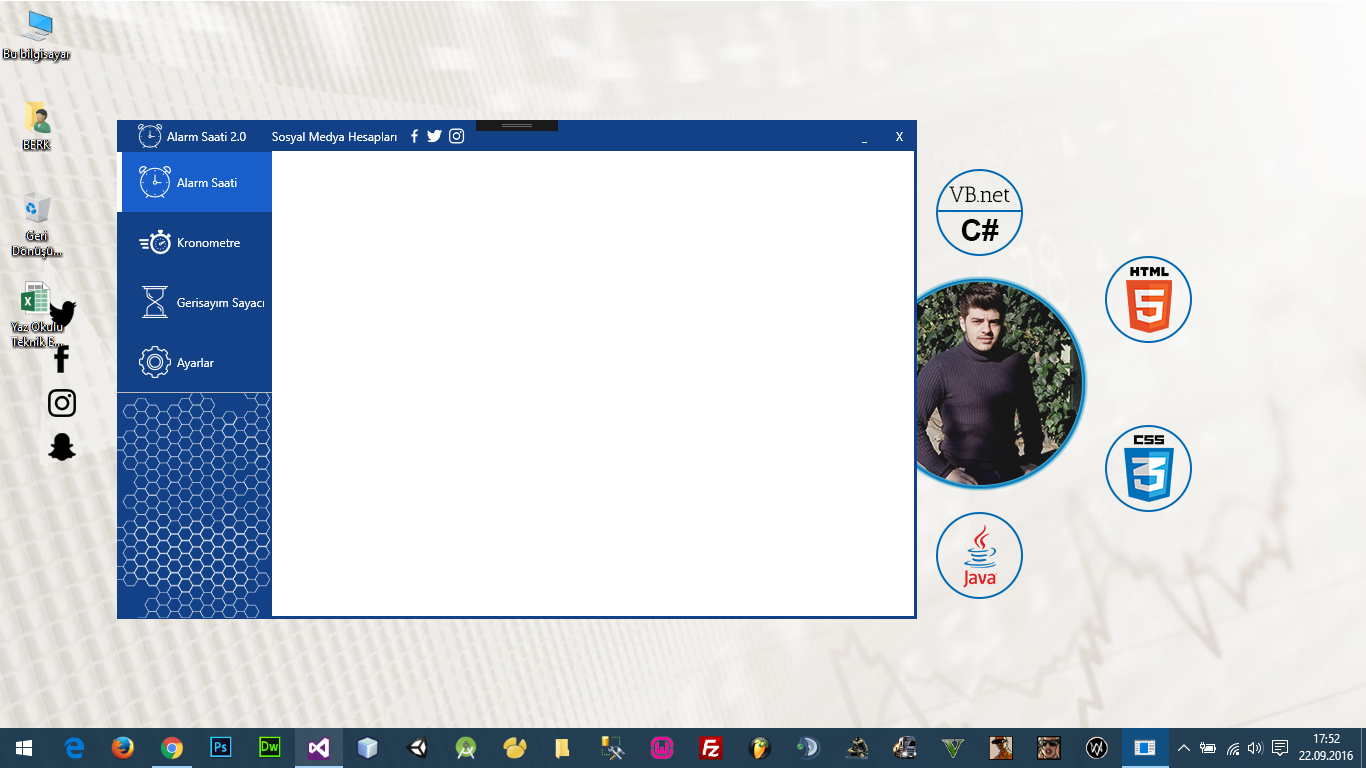The height and width of the screenshot is (768, 1366).
Task: Expand hidden system tray icons chevron
Action: coord(1184,748)
